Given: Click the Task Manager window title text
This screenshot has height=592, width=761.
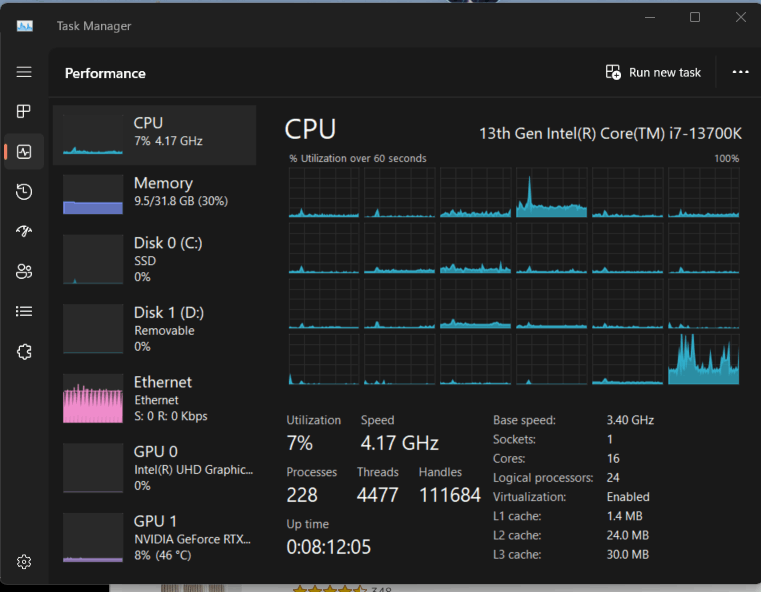Looking at the screenshot, I should pos(94,26).
